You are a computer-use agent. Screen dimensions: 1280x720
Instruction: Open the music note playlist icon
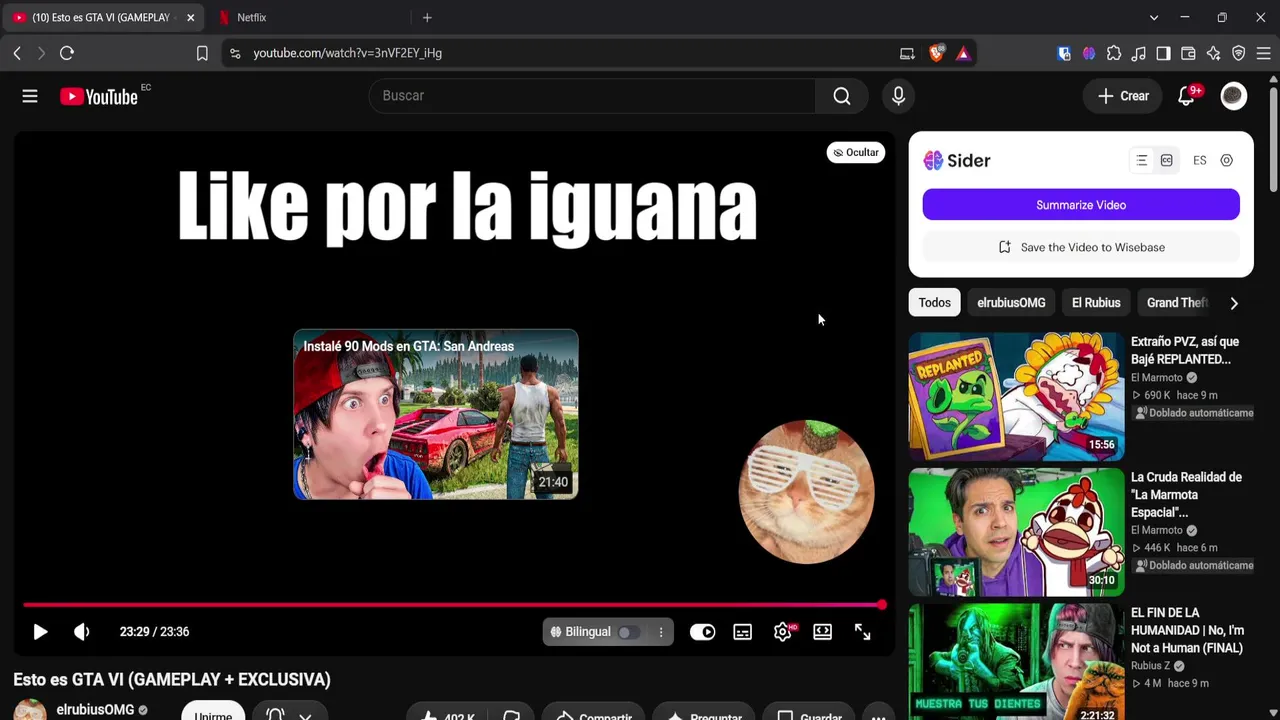point(1139,53)
